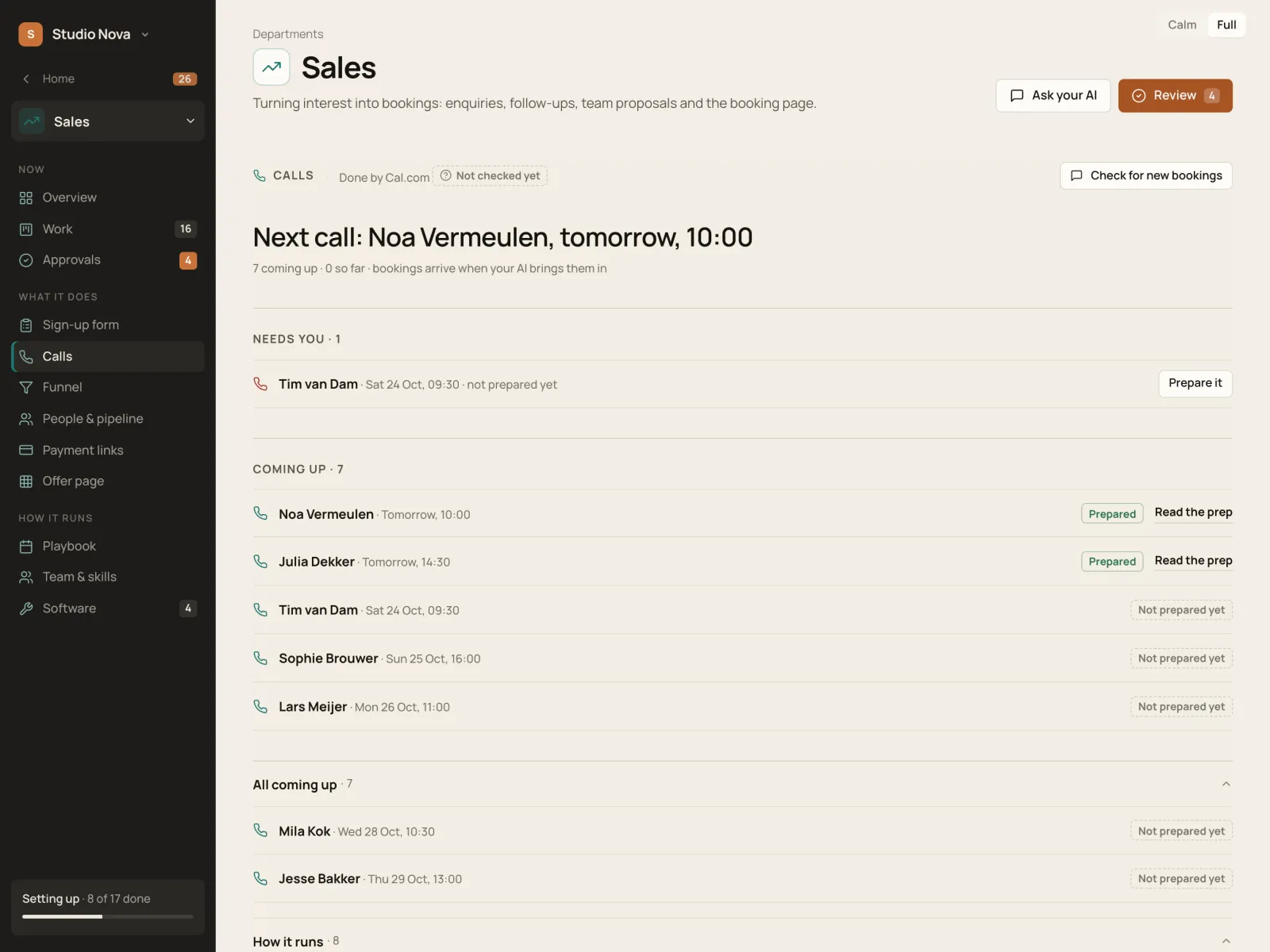Screen dimensions: 1270x952
Task: Click Not prepared yet badge for Lars Meijer
Action: point(1181,706)
